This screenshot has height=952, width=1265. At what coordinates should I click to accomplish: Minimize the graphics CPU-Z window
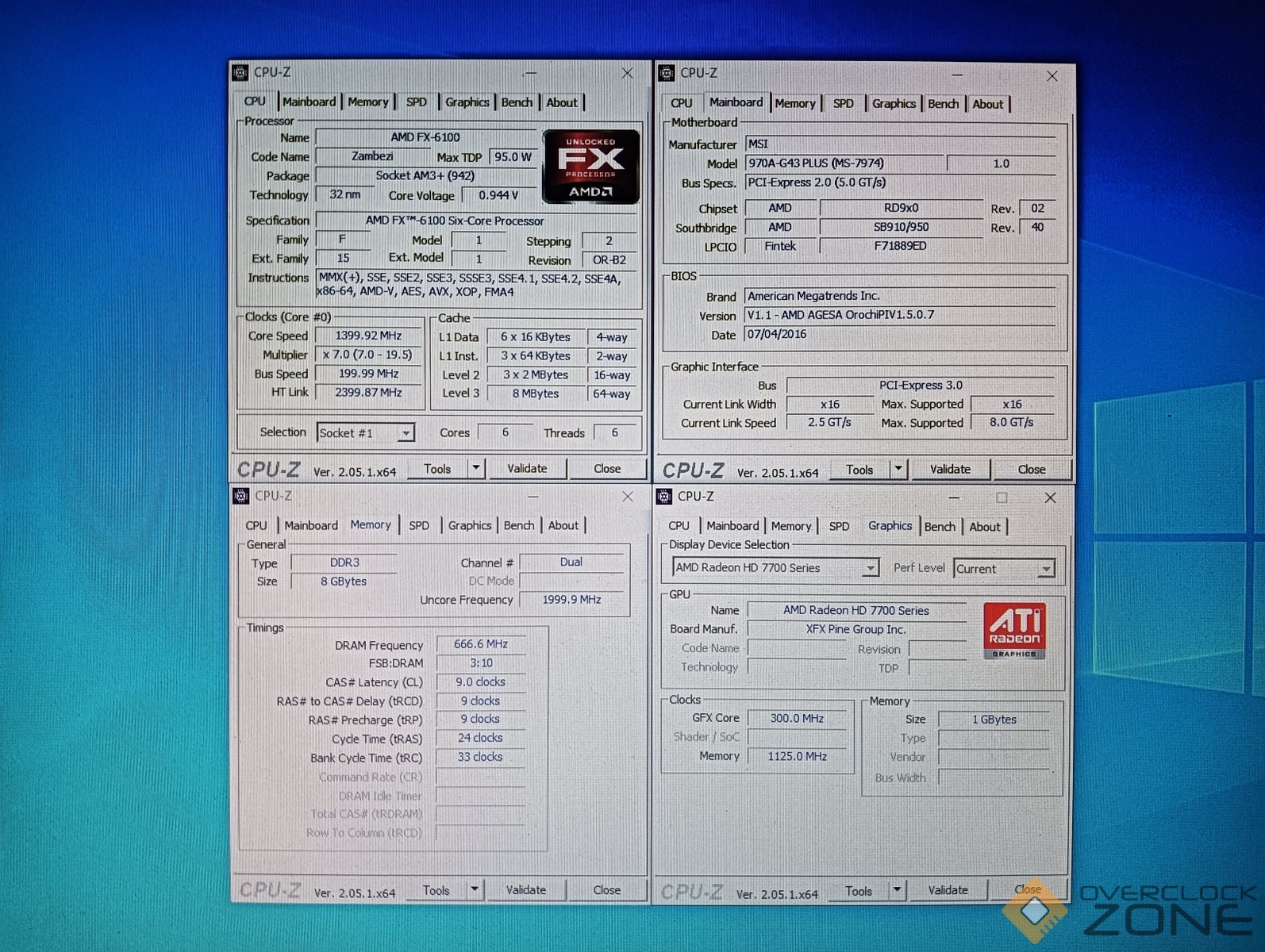(954, 497)
